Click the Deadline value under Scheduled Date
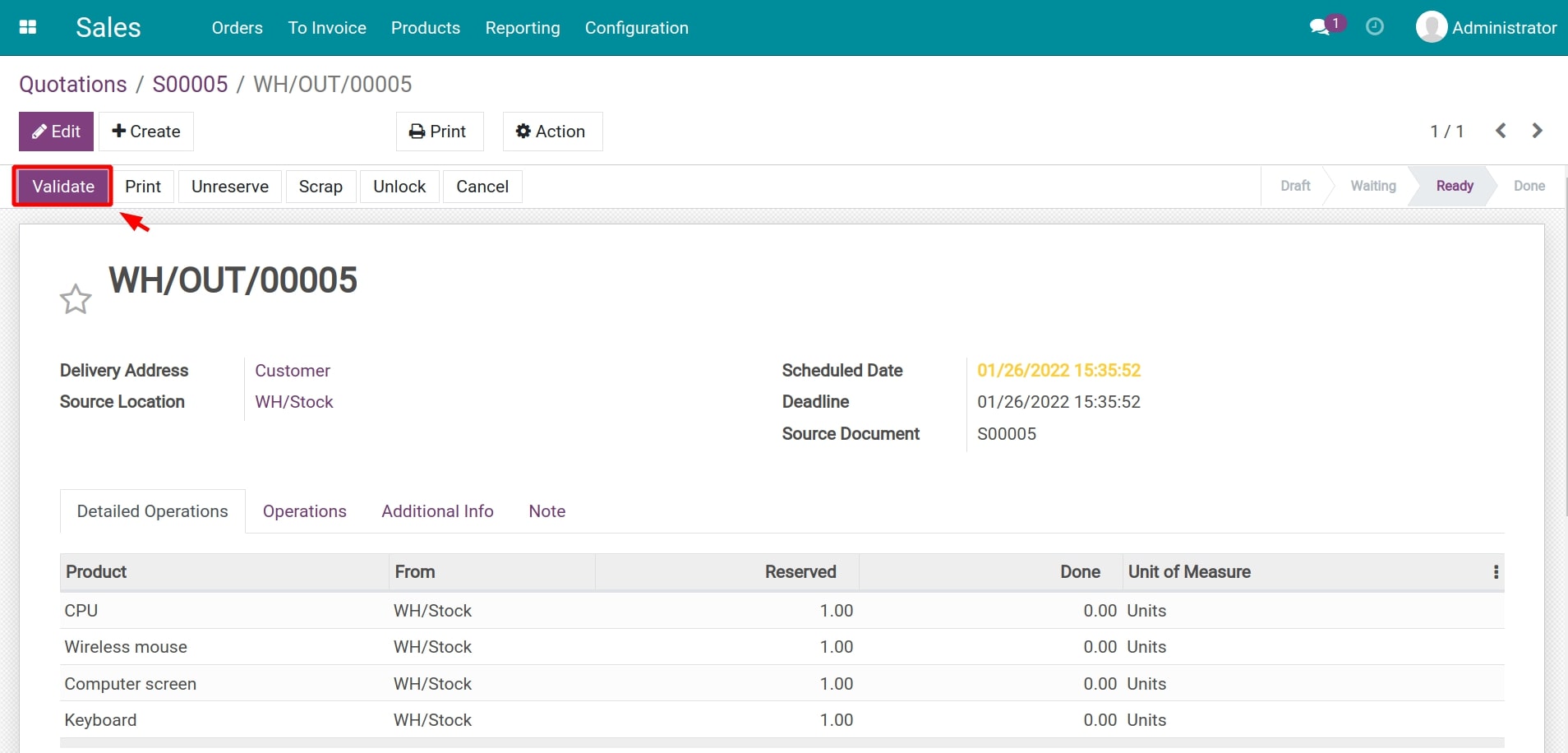Image resolution: width=1568 pixels, height=753 pixels. (1058, 402)
